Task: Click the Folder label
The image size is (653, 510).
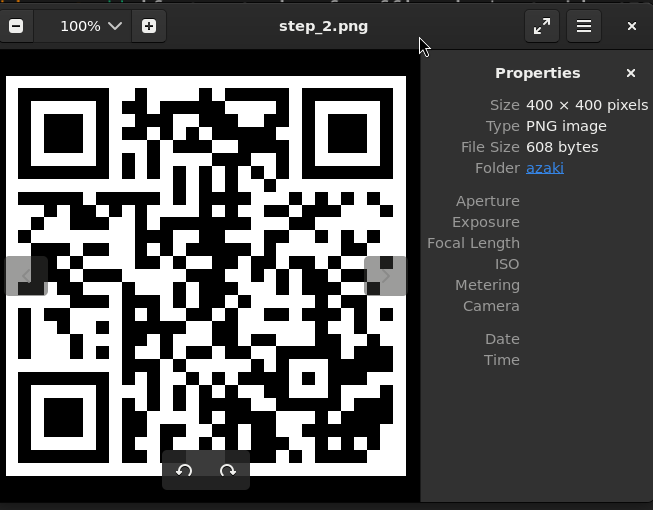Action: 497,168
